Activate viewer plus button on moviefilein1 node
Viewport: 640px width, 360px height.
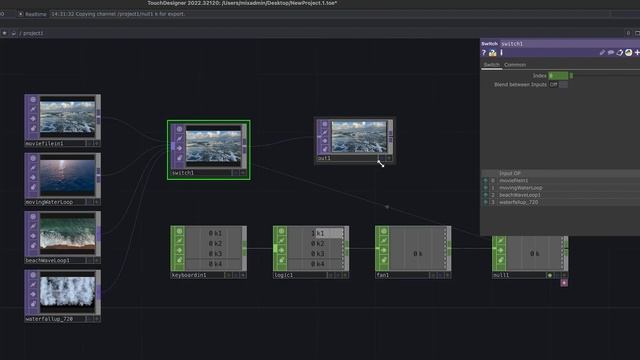point(97,144)
